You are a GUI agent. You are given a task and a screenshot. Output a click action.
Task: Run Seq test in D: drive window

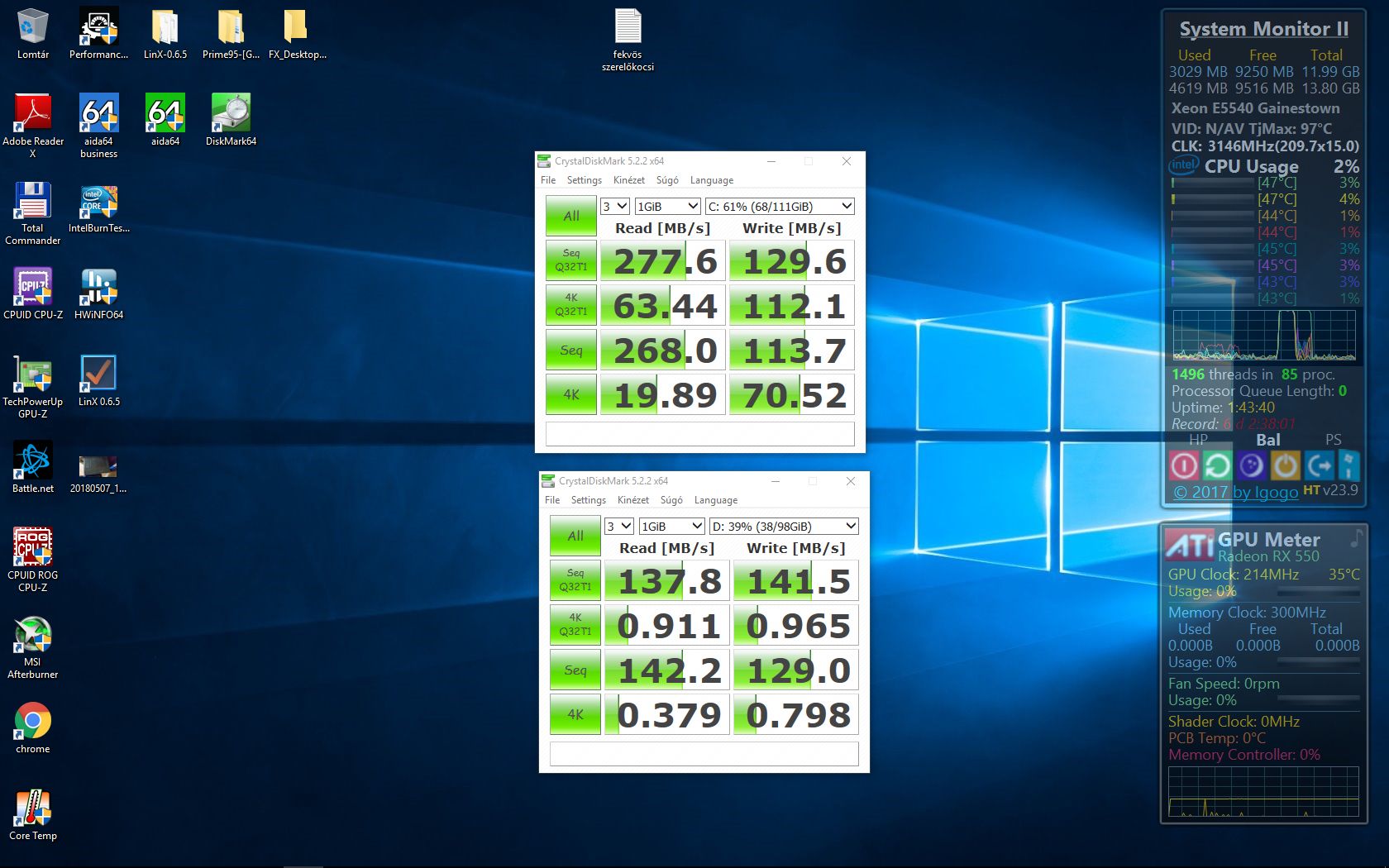pos(575,670)
